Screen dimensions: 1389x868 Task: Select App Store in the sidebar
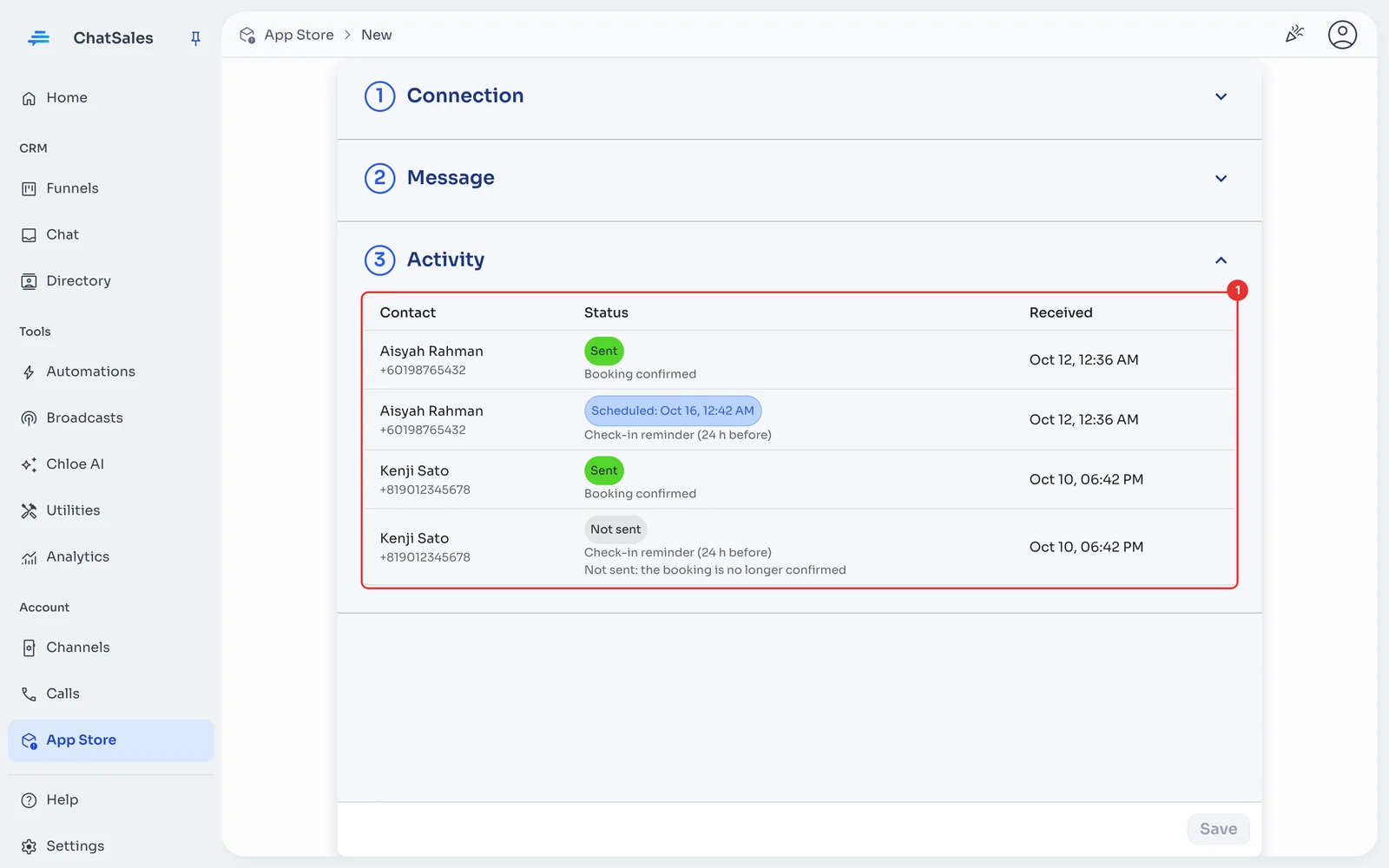tap(110, 740)
